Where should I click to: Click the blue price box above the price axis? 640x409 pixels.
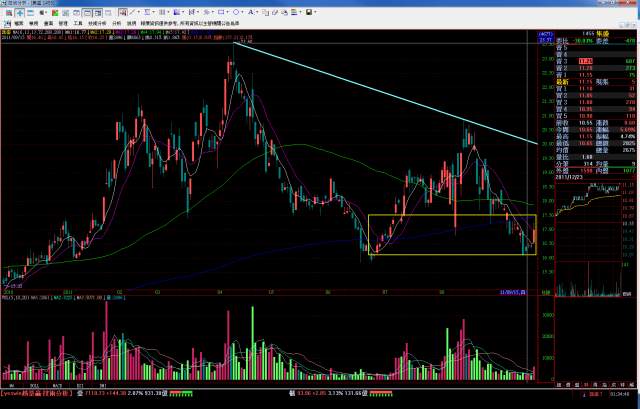coord(546,37)
